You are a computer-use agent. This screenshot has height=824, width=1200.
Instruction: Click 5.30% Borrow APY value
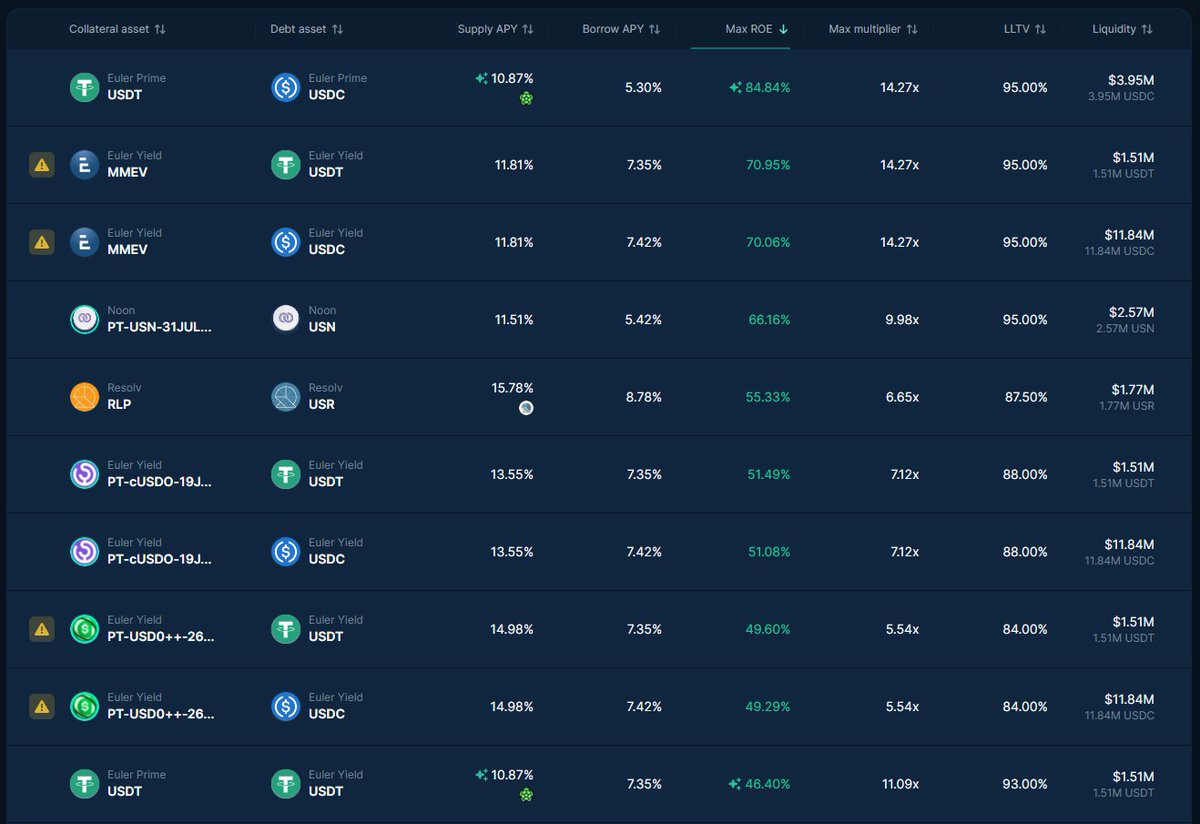[x=643, y=87]
